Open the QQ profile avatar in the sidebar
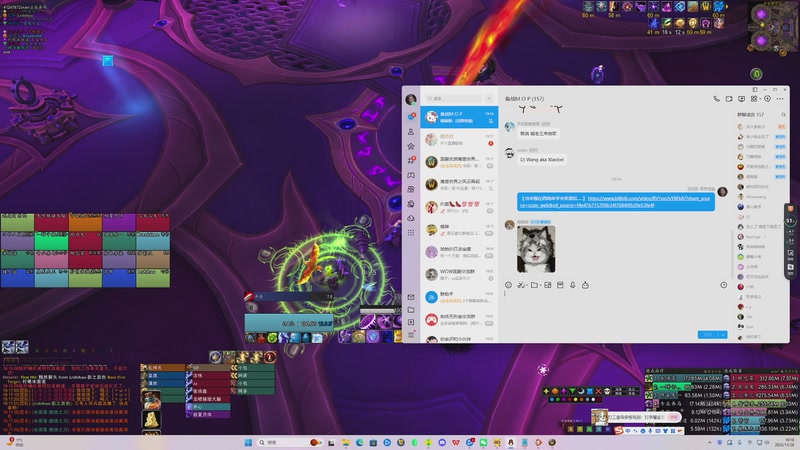This screenshot has width=800, height=450. tap(411, 99)
